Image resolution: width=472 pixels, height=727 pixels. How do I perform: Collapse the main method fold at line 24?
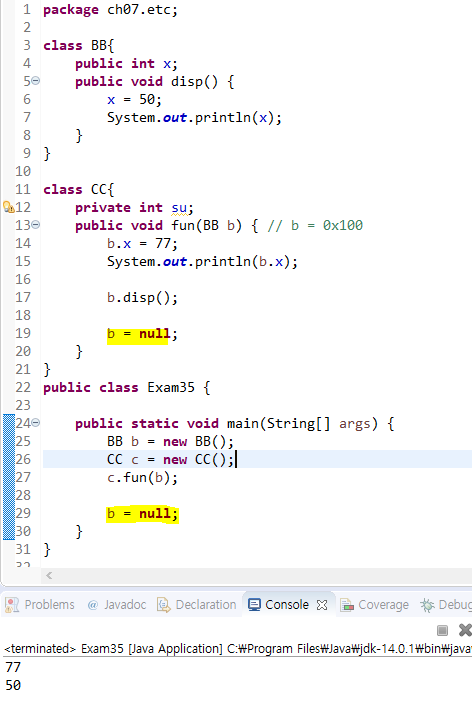(x=36, y=423)
